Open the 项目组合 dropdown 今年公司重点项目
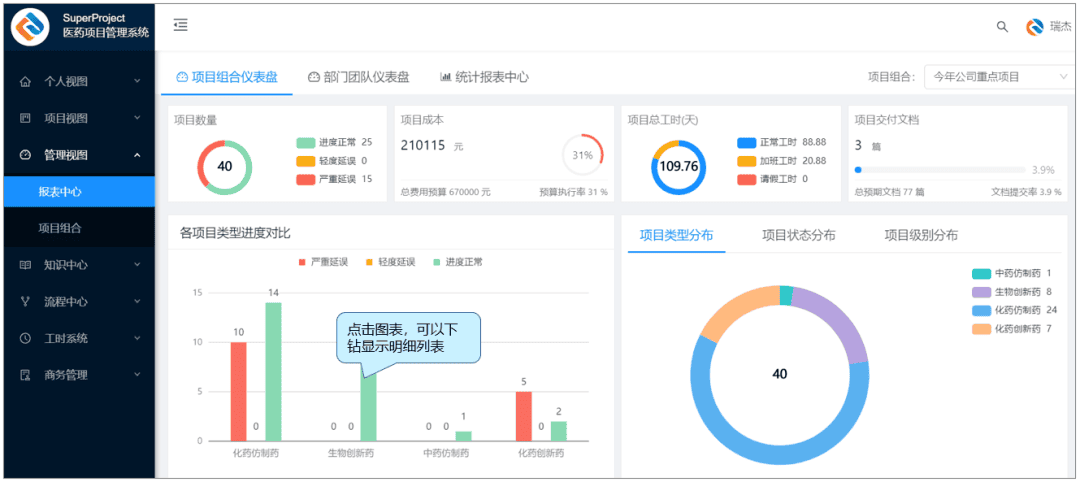1080x482 pixels. [997, 77]
